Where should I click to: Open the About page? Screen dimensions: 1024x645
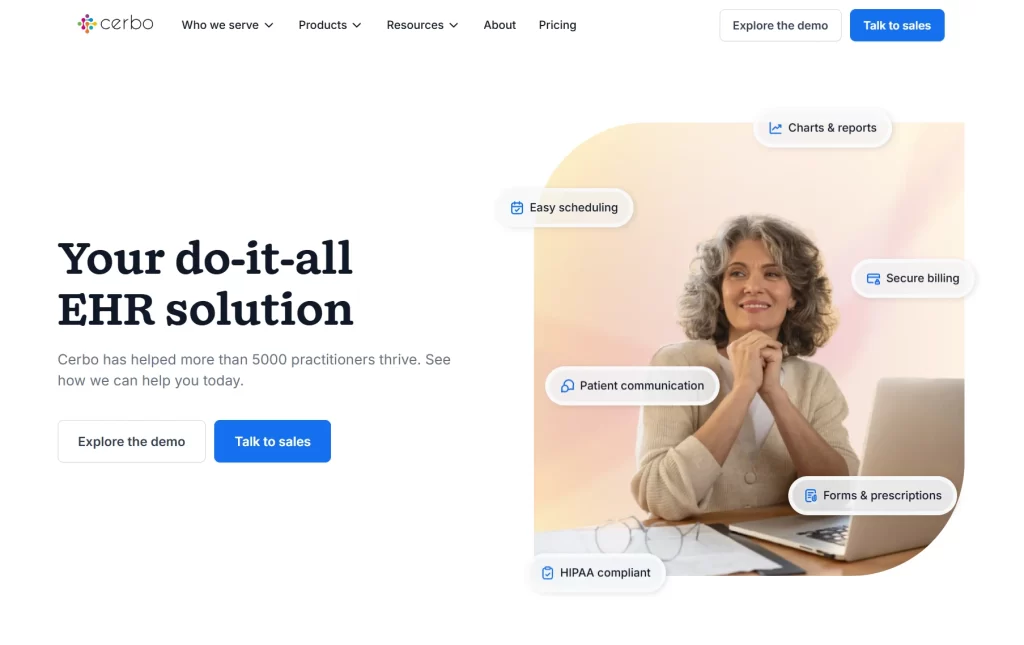point(500,25)
